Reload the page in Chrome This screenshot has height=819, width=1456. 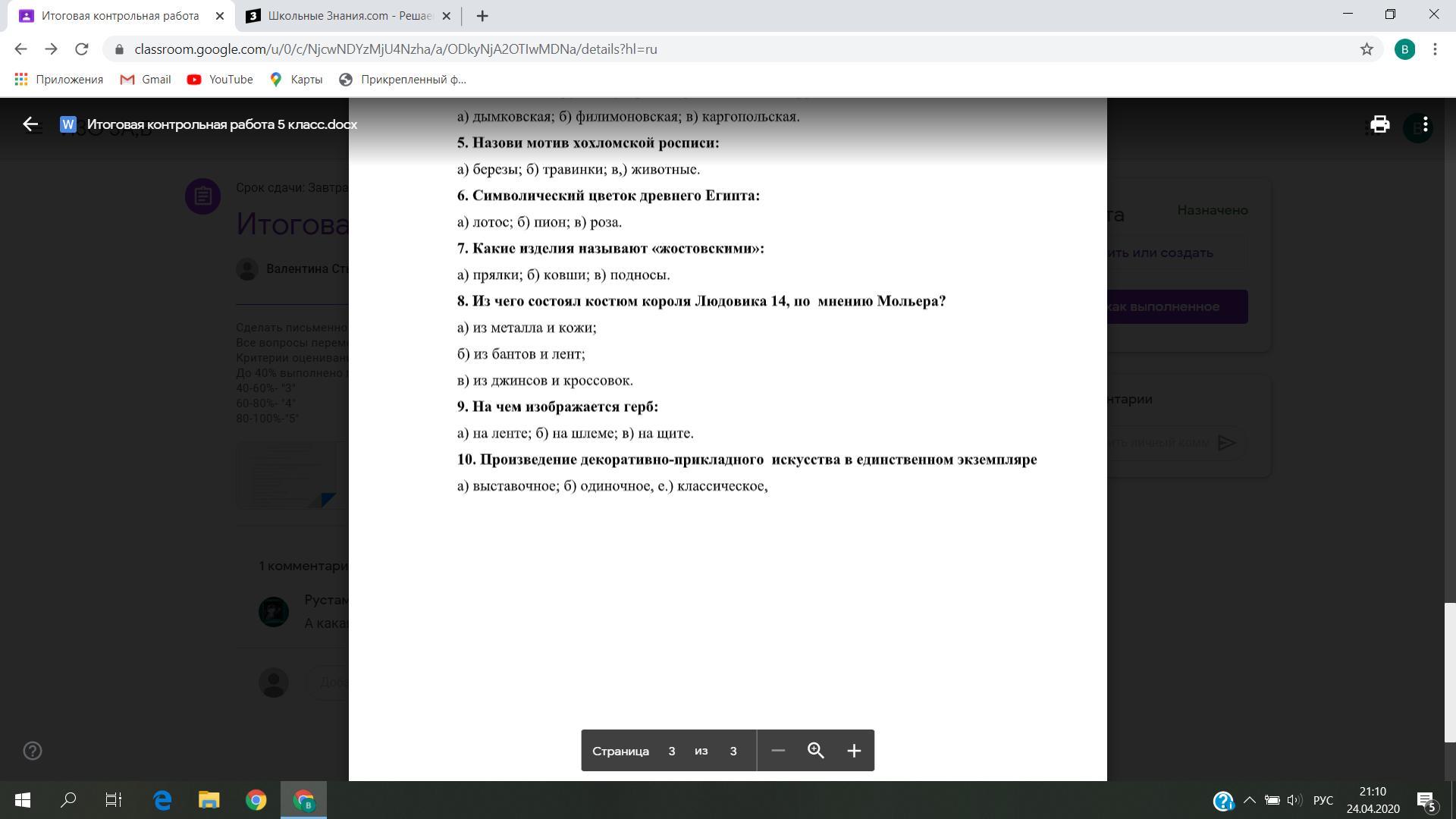82,49
